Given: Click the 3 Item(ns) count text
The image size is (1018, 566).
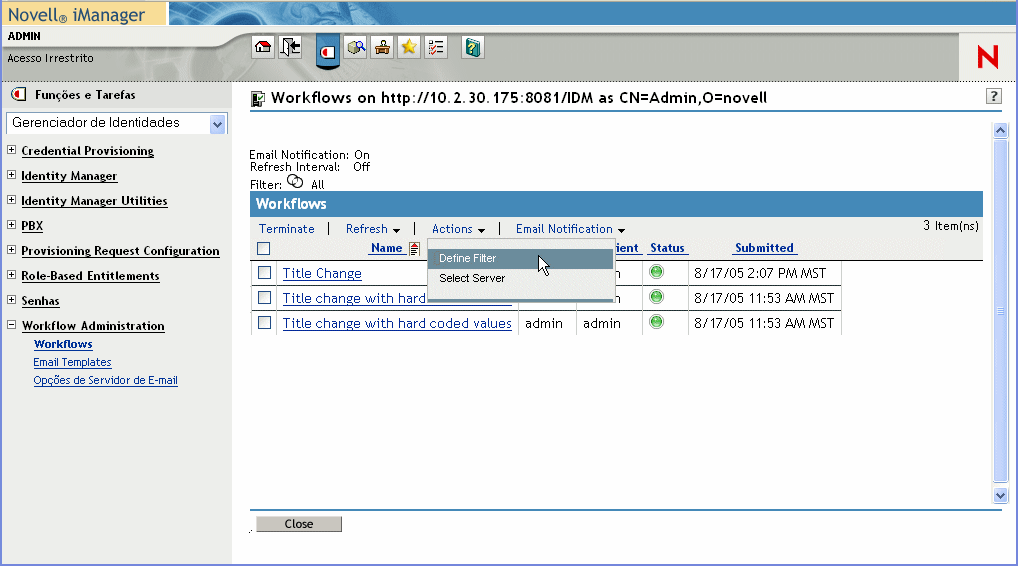Looking at the screenshot, I should [950, 226].
